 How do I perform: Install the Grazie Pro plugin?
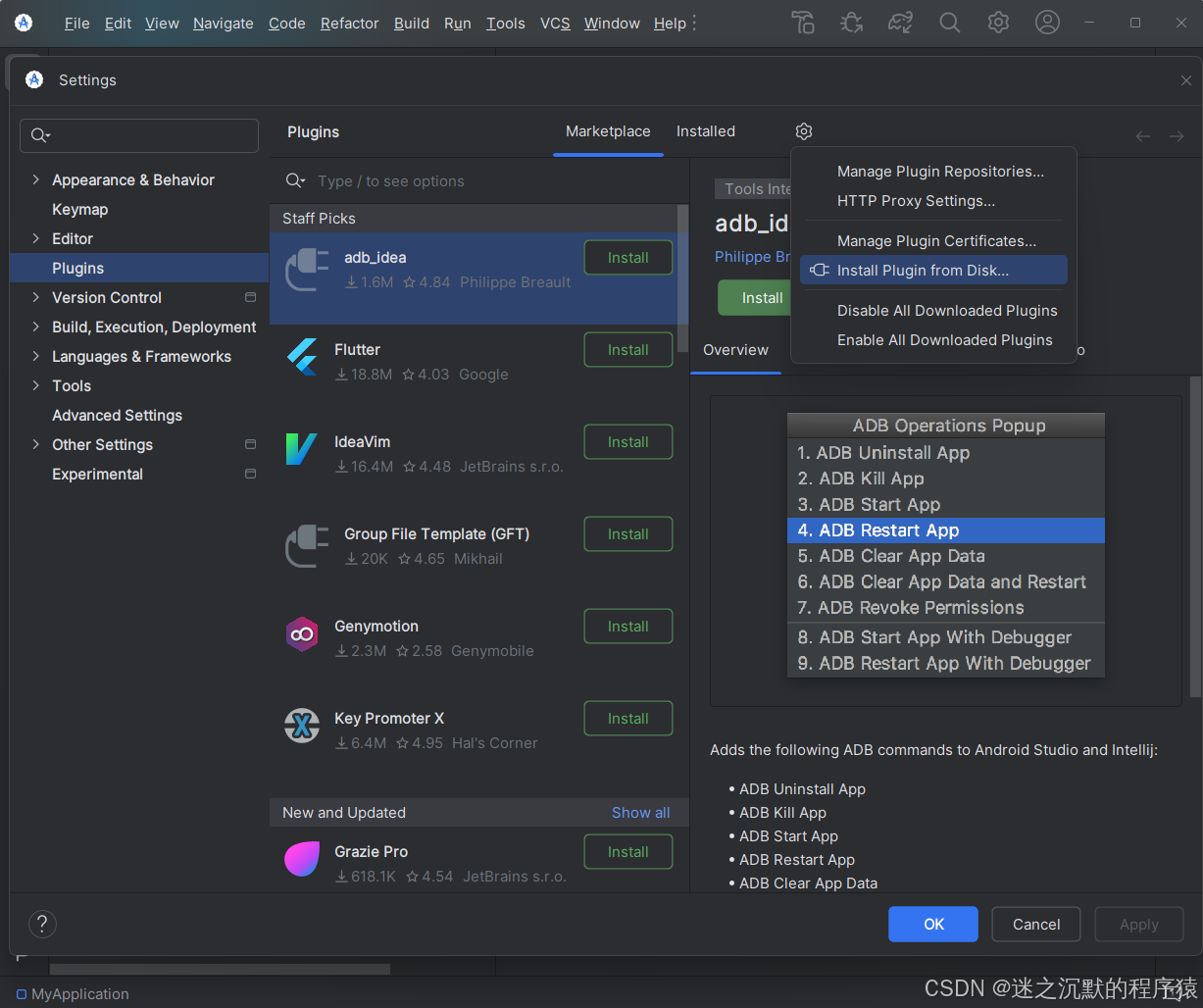[x=627, y=852]
